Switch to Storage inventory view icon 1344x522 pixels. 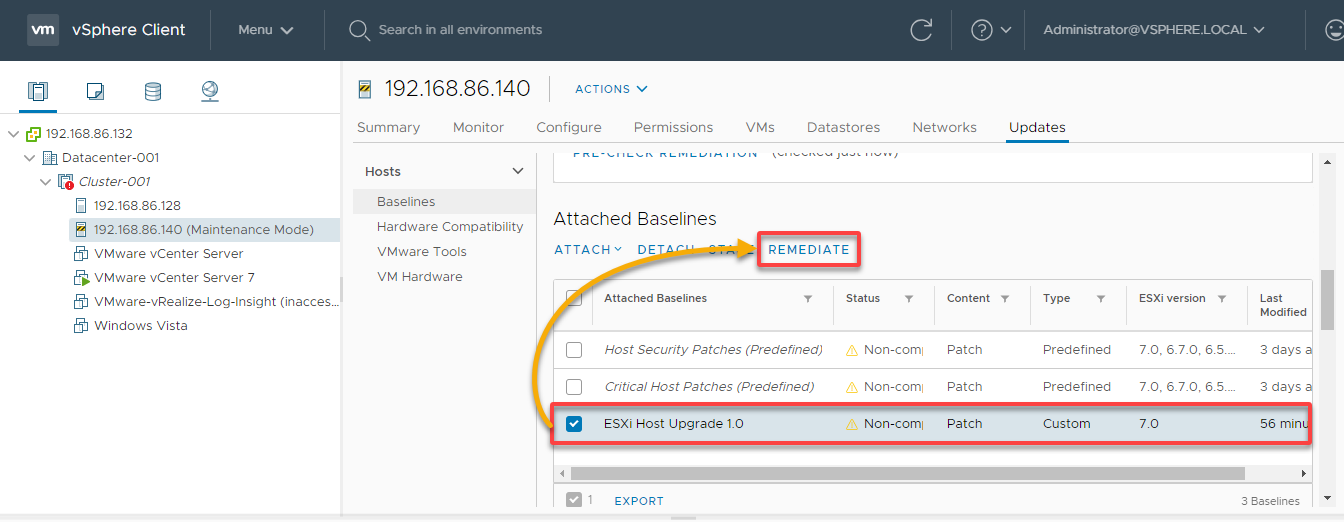click(x=152, y=92)
